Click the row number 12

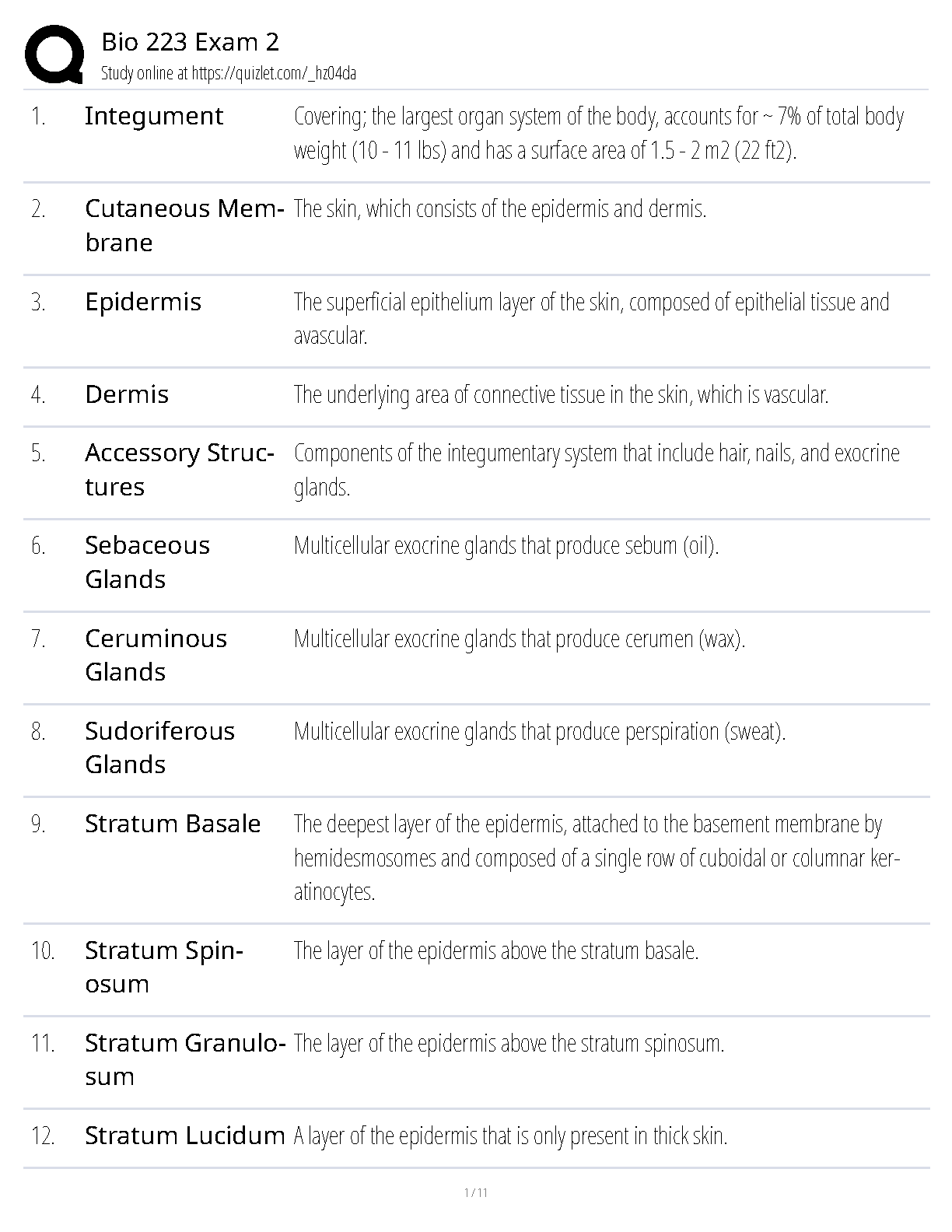click(43, 1136)
